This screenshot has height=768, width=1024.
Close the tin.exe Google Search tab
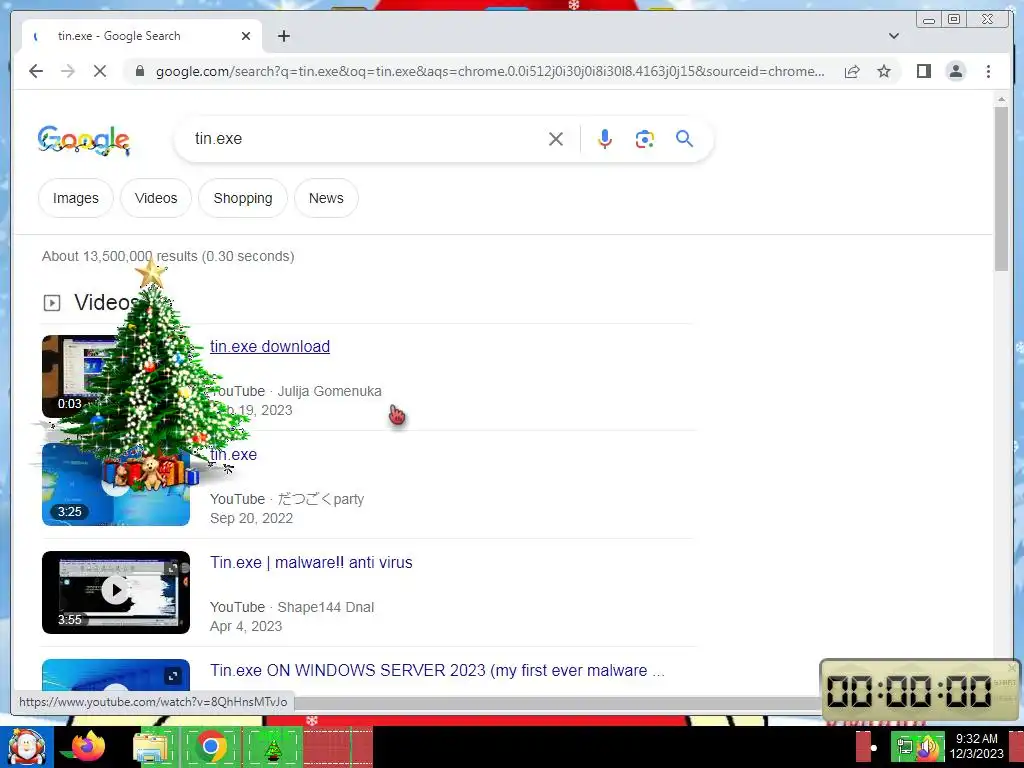coord(246,36)
